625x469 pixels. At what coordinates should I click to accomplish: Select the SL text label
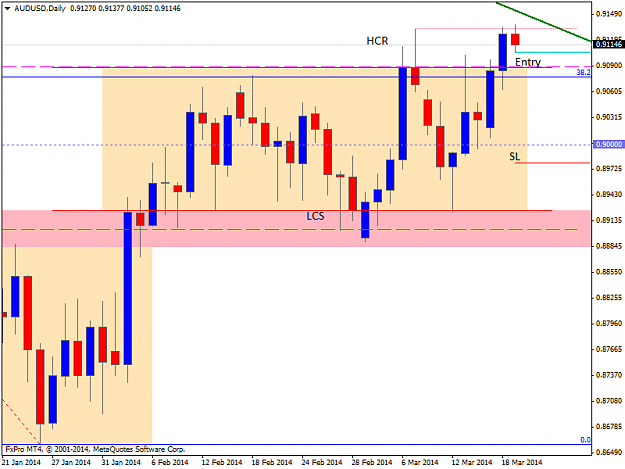coord(515,157)
